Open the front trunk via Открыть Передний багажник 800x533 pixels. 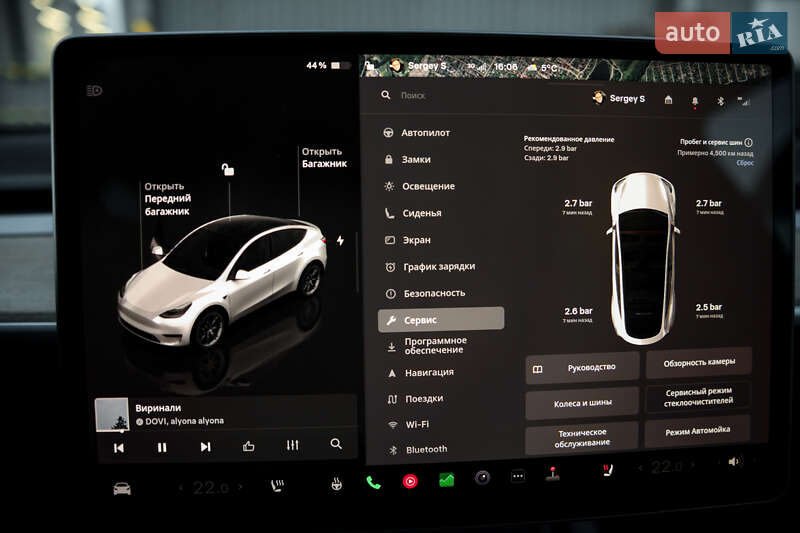(167, 199)
